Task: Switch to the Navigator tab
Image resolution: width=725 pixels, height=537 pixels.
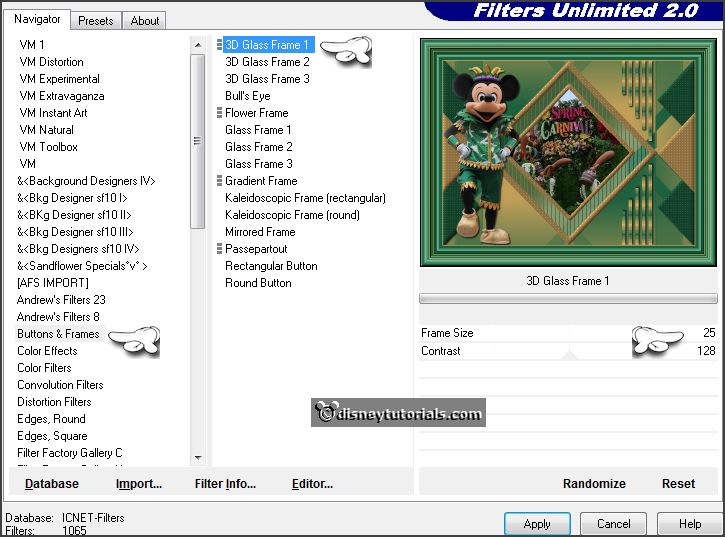Action: [37, 19]
